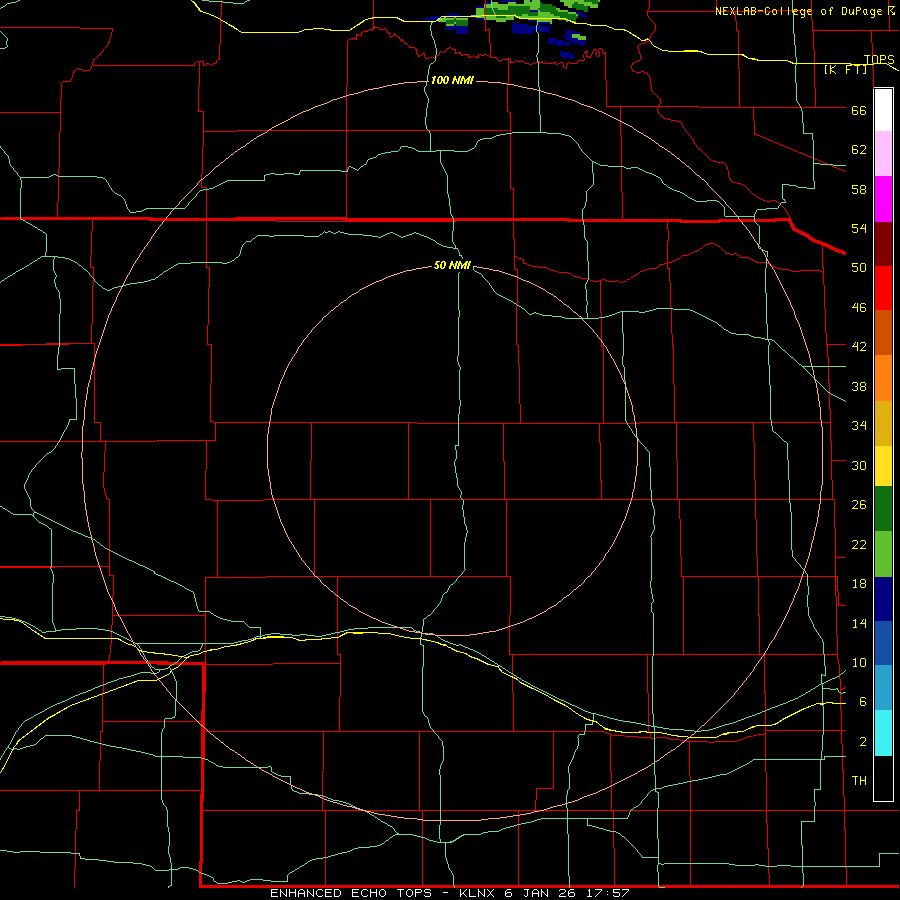Pick the navy blue legend swatch

(883, 599)
